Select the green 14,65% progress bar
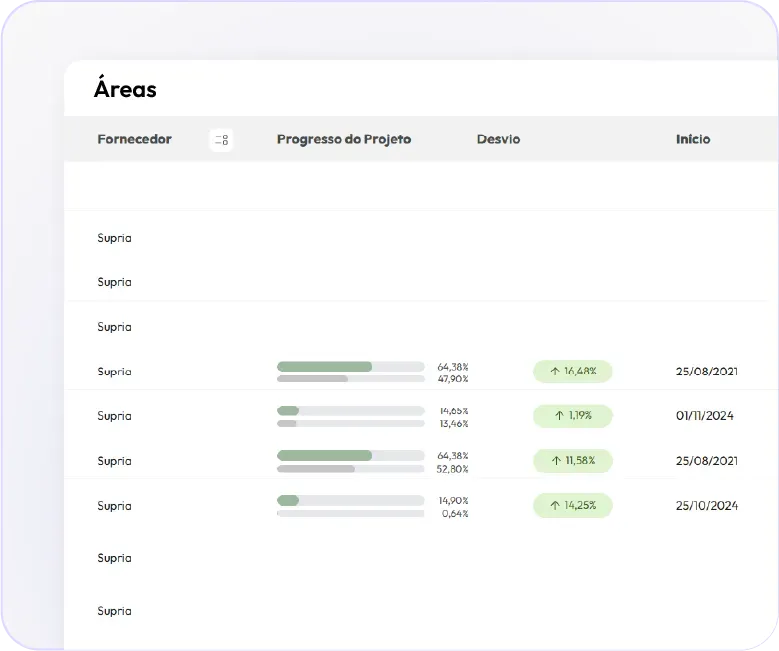 pyautogui.click(x=288, y=411)
